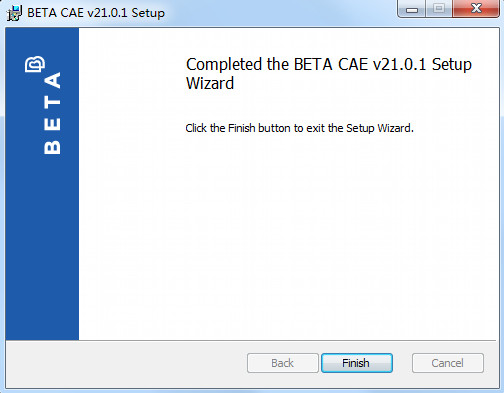Click the letter 'A' in the BETA wordmark
The width and height of the screenshot is (504, 393).
pyautogui.click(x=52, y=80)
